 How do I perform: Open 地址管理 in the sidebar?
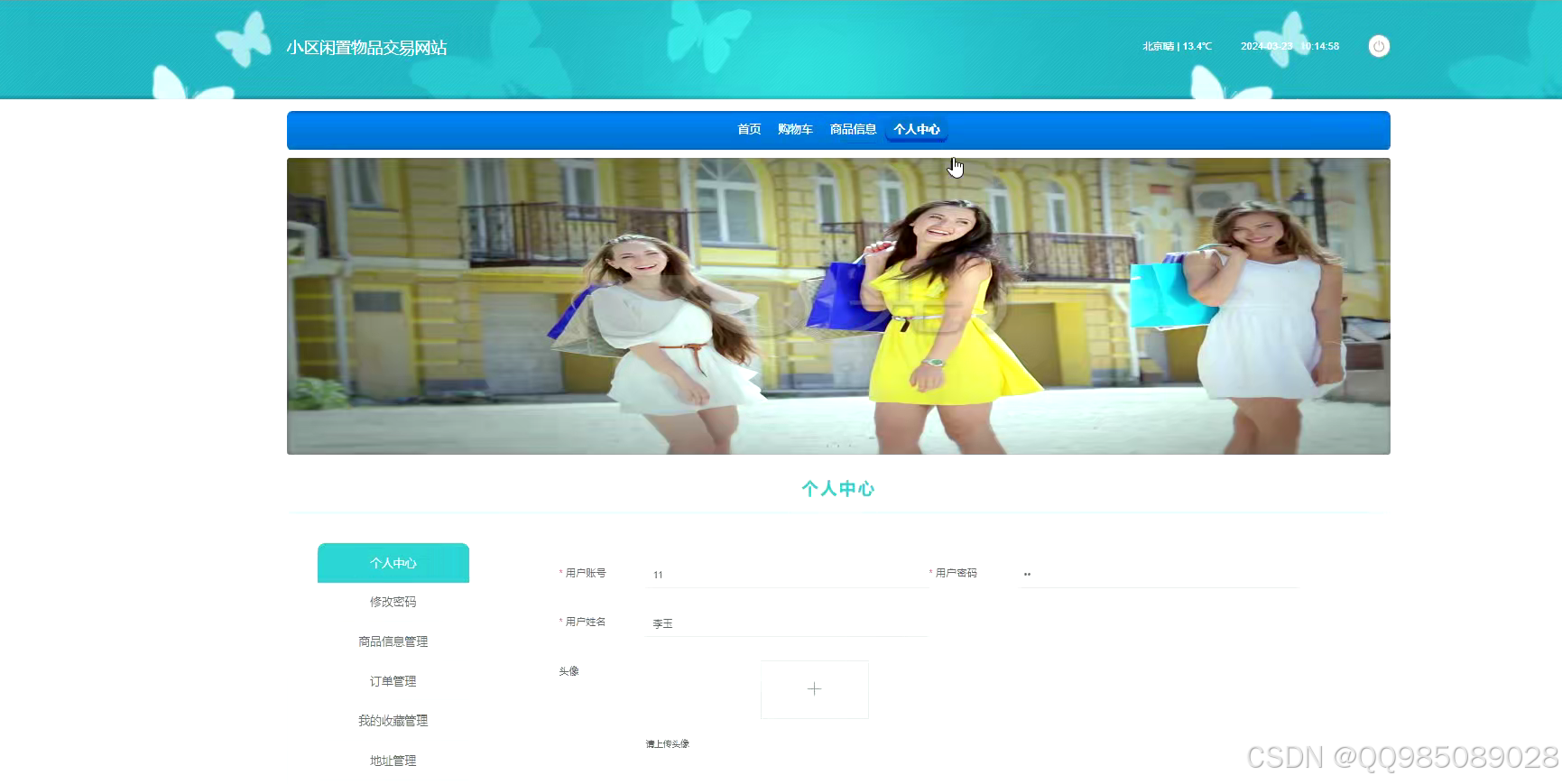[393, 761]
